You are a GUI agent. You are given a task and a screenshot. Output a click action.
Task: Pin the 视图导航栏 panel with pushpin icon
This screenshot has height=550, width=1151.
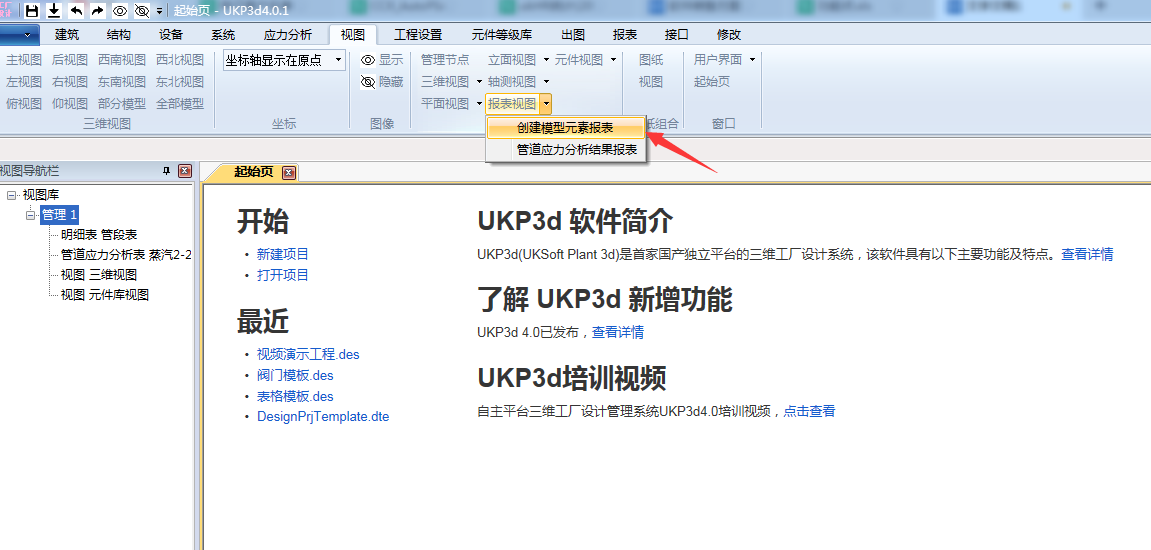[166, 172]
